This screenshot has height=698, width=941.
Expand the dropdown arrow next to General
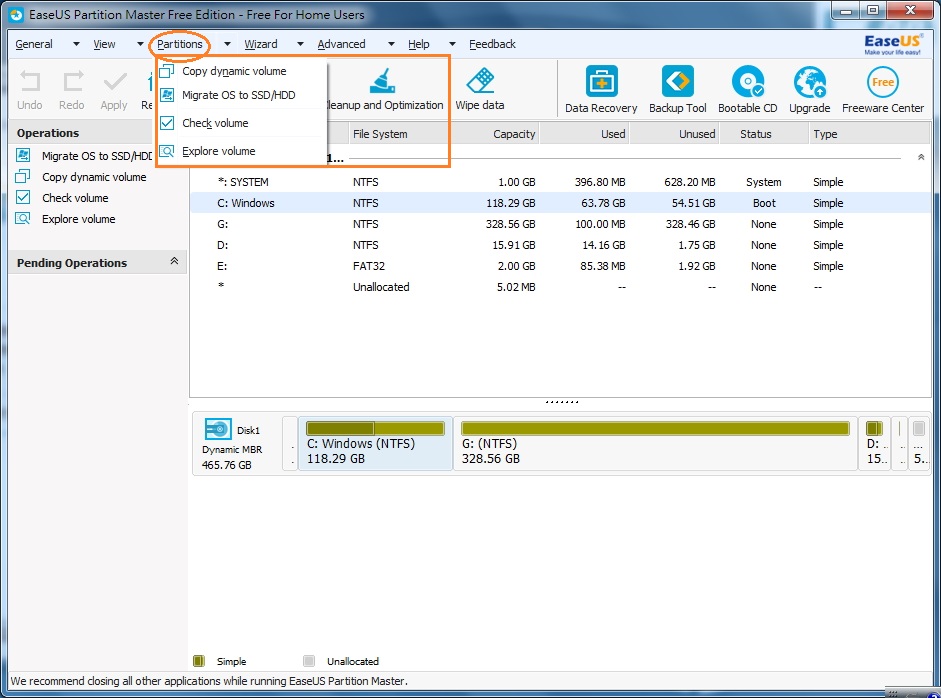(76, 44)
